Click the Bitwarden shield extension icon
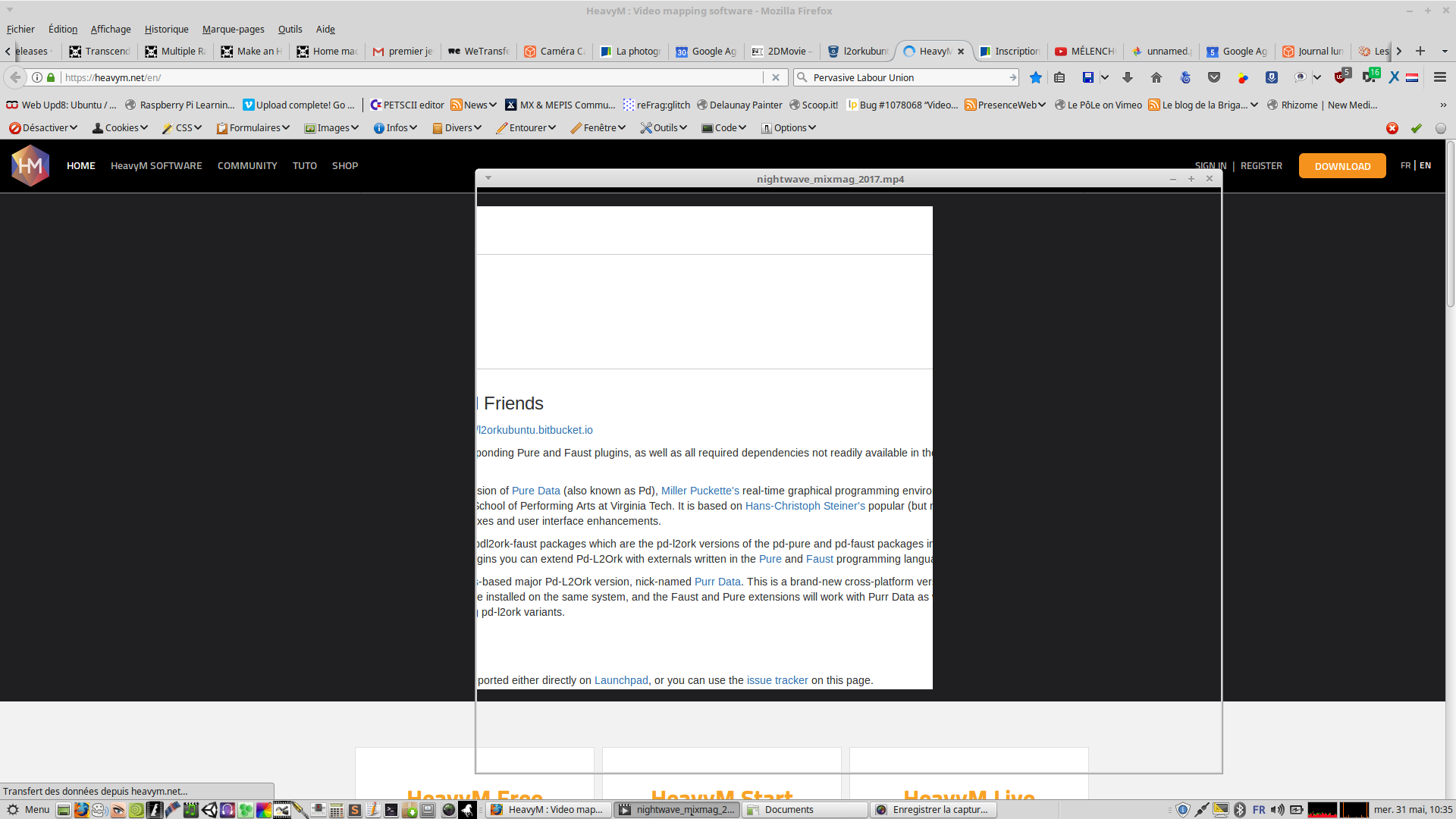This screenshot has width=1456, height=819. 1272,77
